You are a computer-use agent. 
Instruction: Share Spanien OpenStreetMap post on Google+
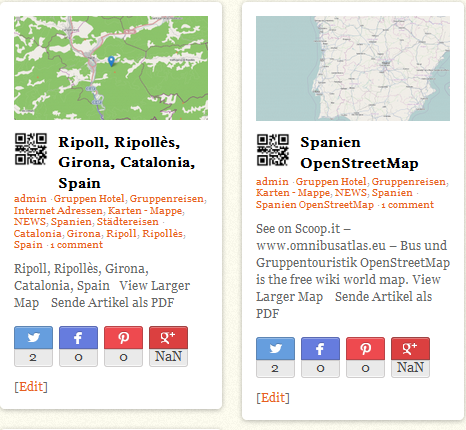click(410, 349)
